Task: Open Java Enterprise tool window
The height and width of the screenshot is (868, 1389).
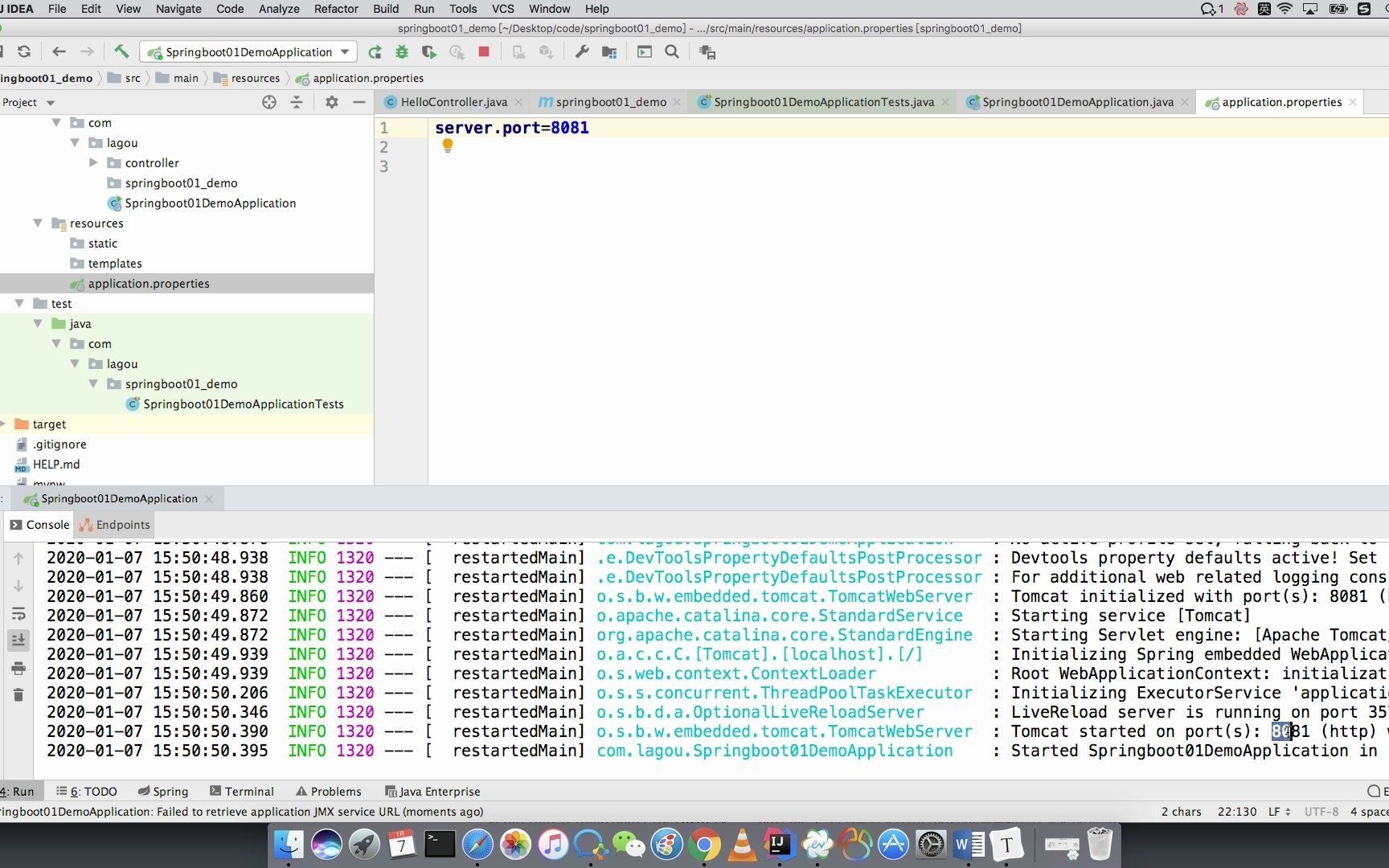Action: pos(432,792)
